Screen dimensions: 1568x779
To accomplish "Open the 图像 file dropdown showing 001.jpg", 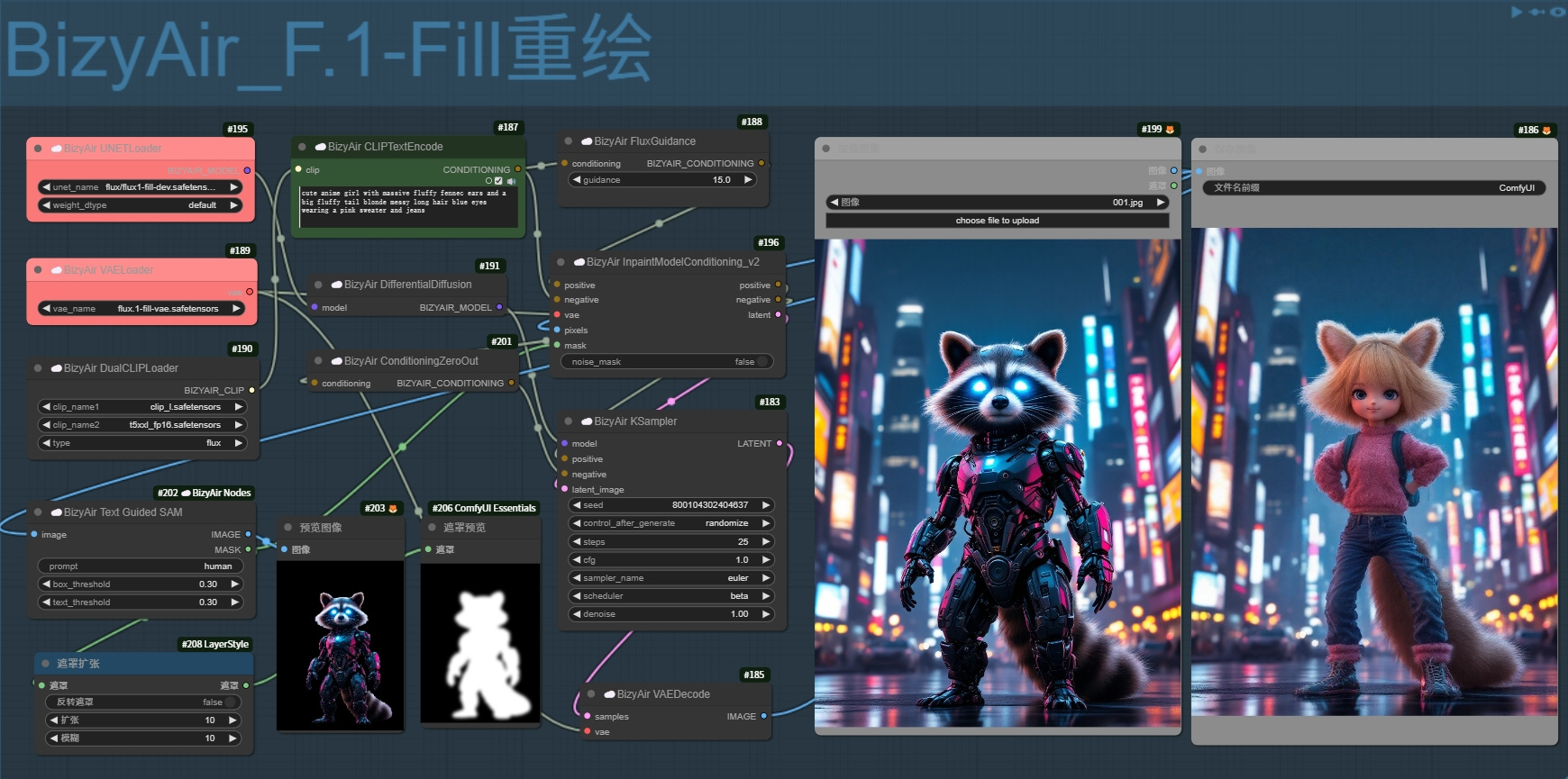I will [x=998, y=203].
